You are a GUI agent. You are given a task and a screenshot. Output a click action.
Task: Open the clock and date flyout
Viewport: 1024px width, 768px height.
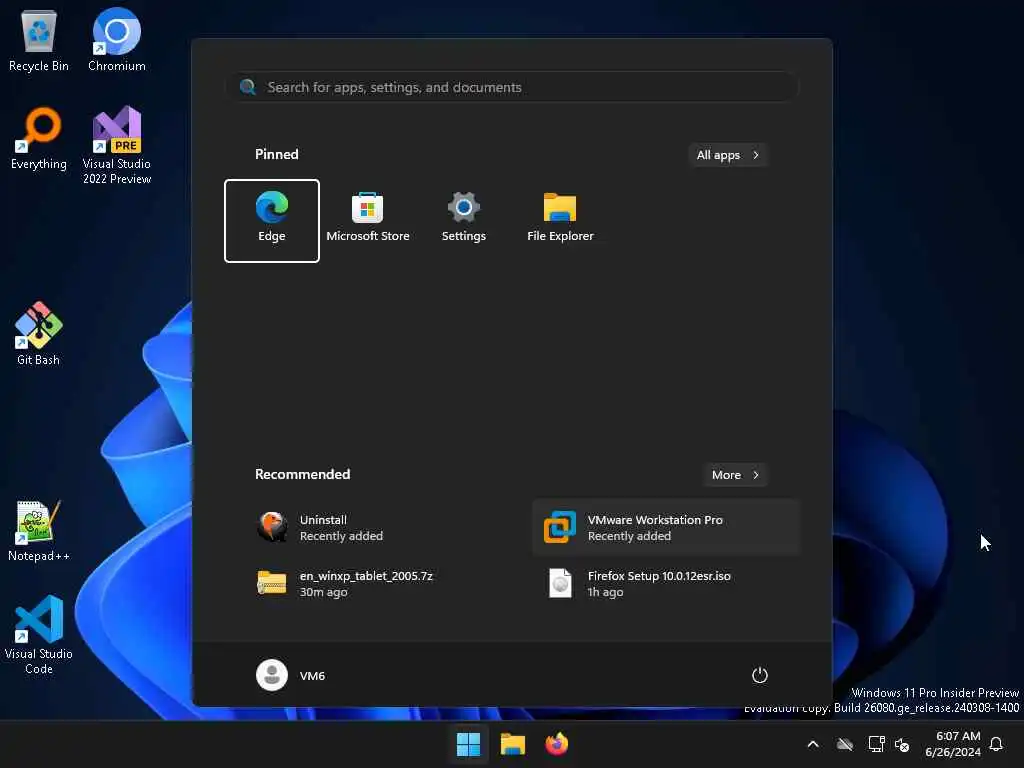(953, 744)
